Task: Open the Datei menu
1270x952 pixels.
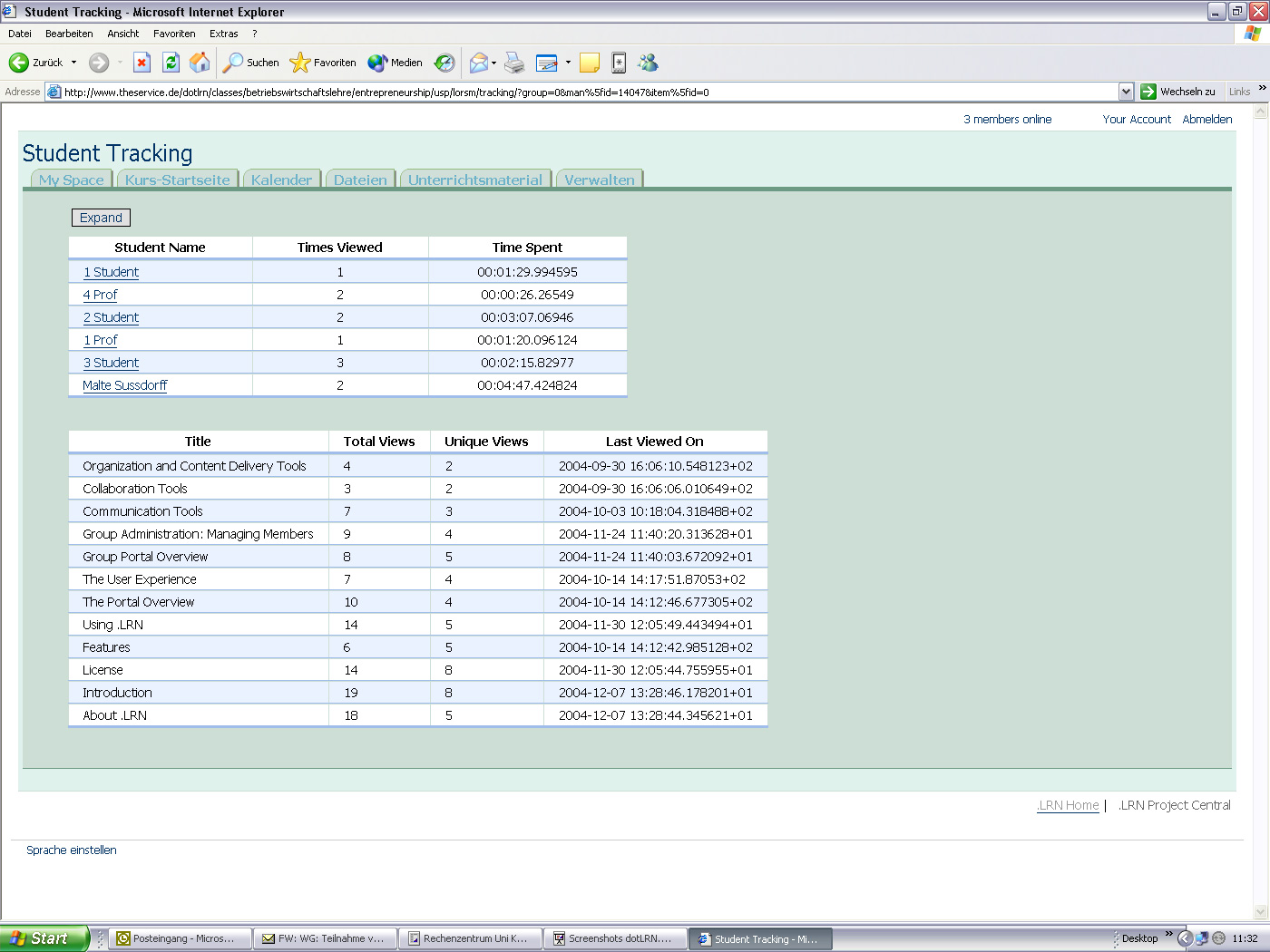Action: 19,34
